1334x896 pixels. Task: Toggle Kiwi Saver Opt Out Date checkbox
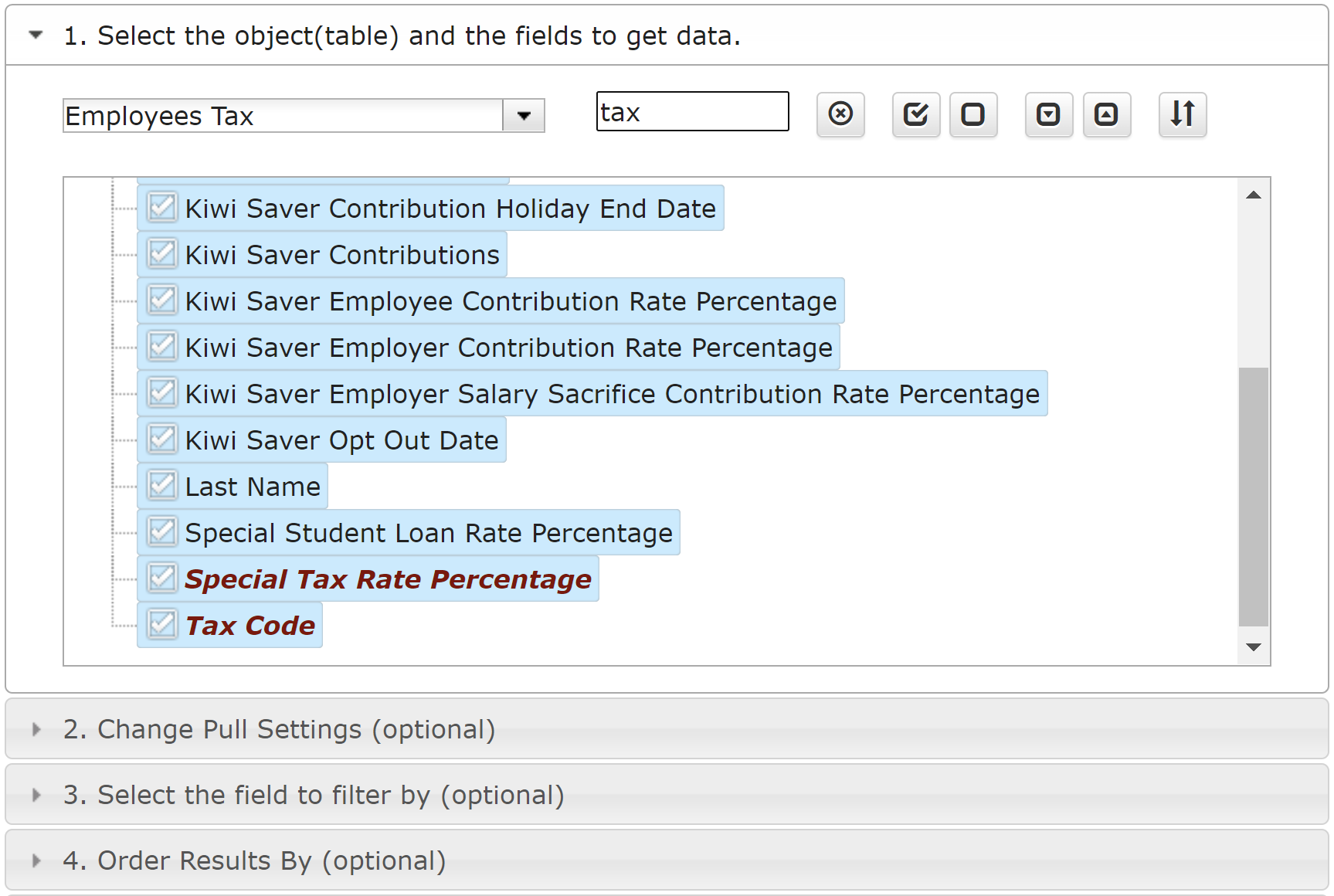click(162, 439)
